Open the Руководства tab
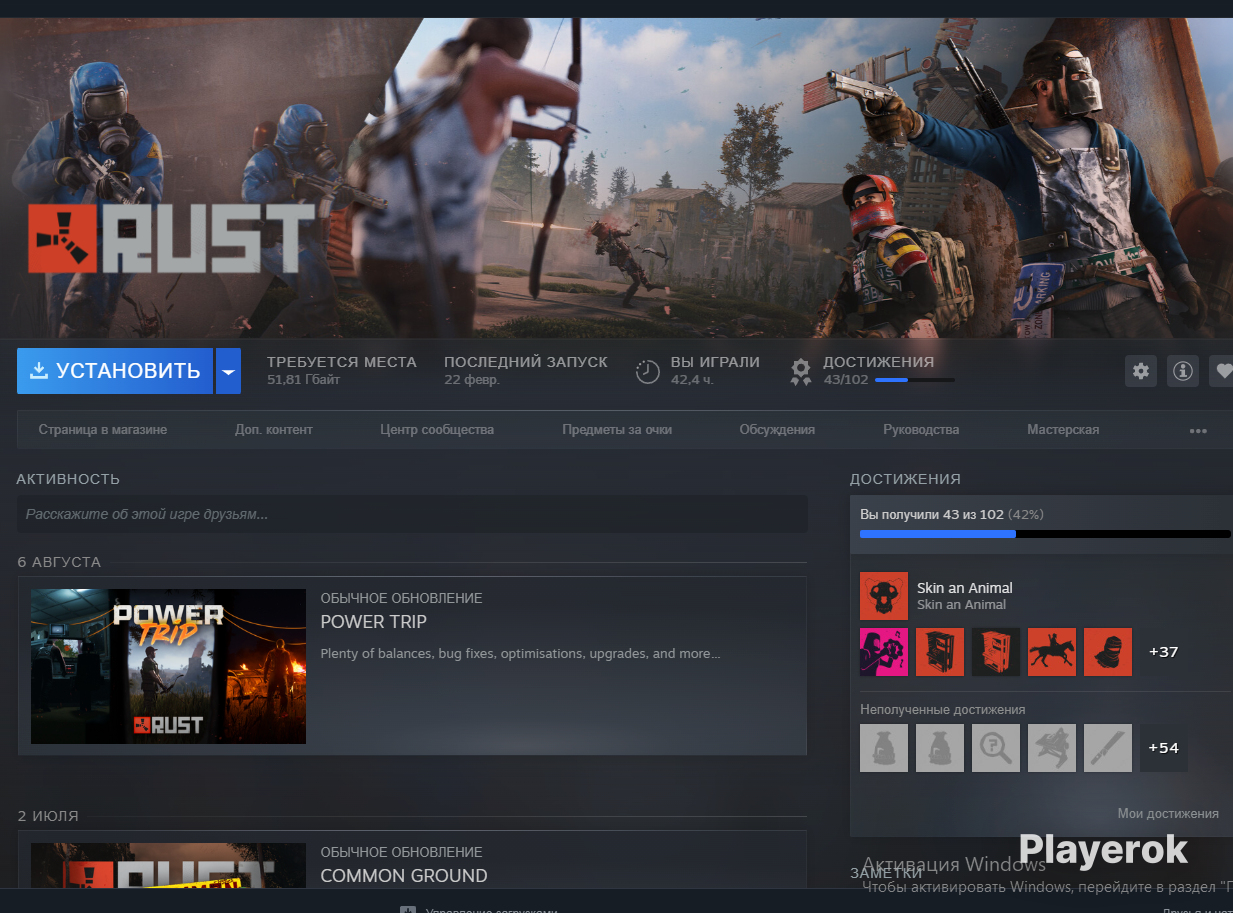1233x913 pixels. point(921,430)
